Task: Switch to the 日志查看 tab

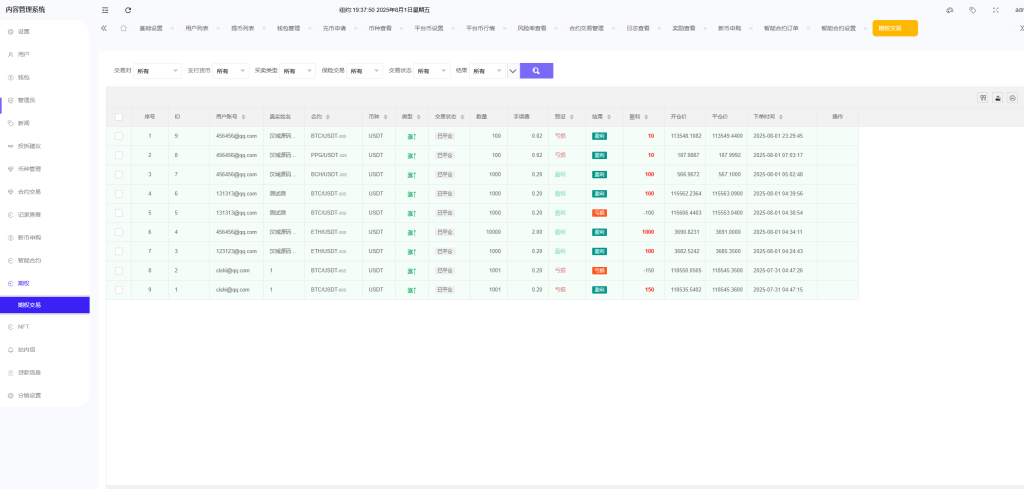Action: coord(637,28)
